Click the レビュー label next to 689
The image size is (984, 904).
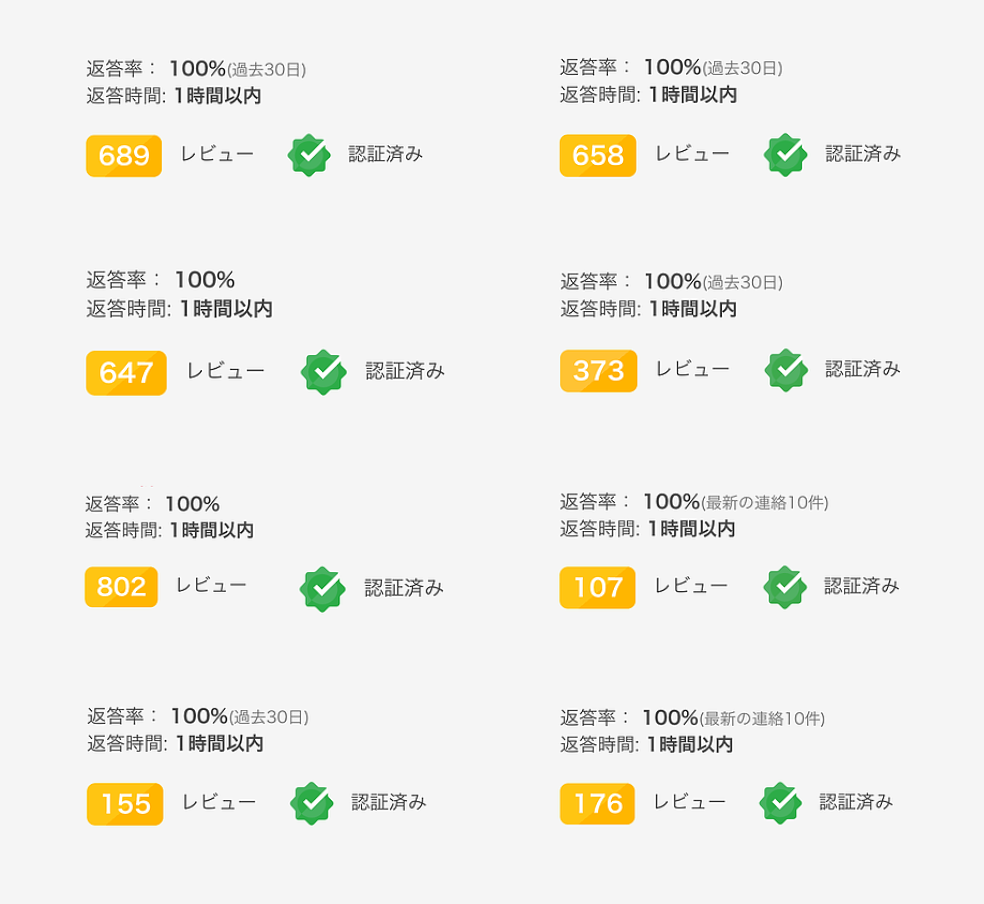point(217,154)
